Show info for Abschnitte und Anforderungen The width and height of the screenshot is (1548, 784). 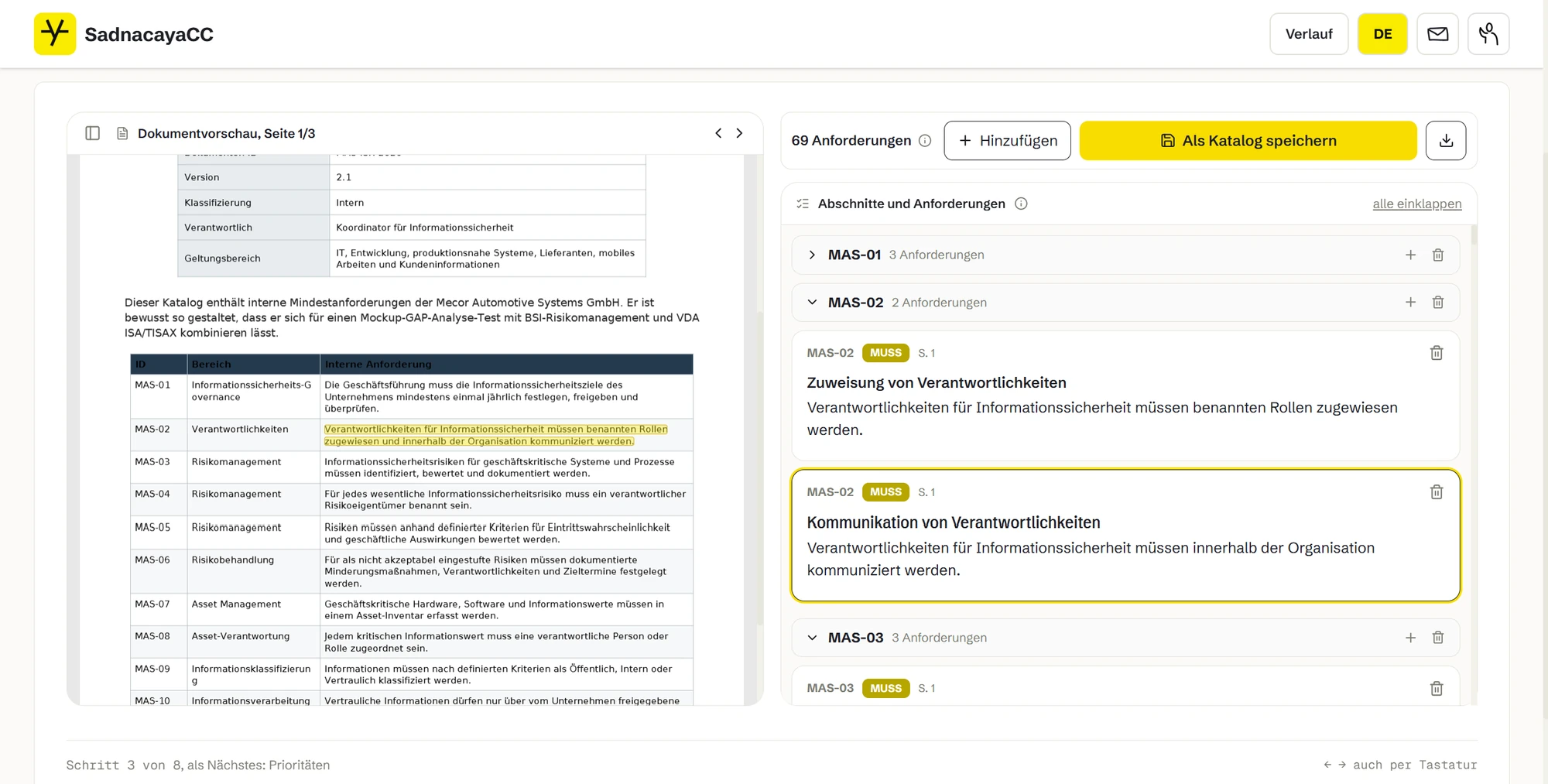(1021, 204)
